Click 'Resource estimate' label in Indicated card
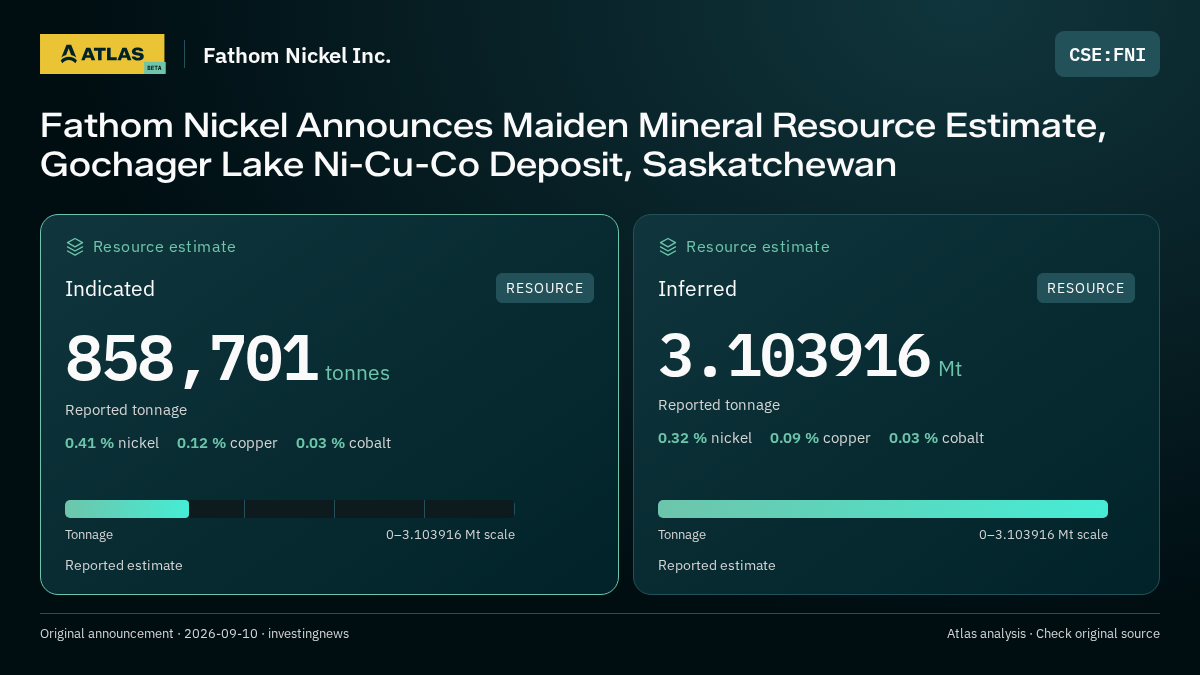This screenshot has height=675, width=1200. coord(164,247)
